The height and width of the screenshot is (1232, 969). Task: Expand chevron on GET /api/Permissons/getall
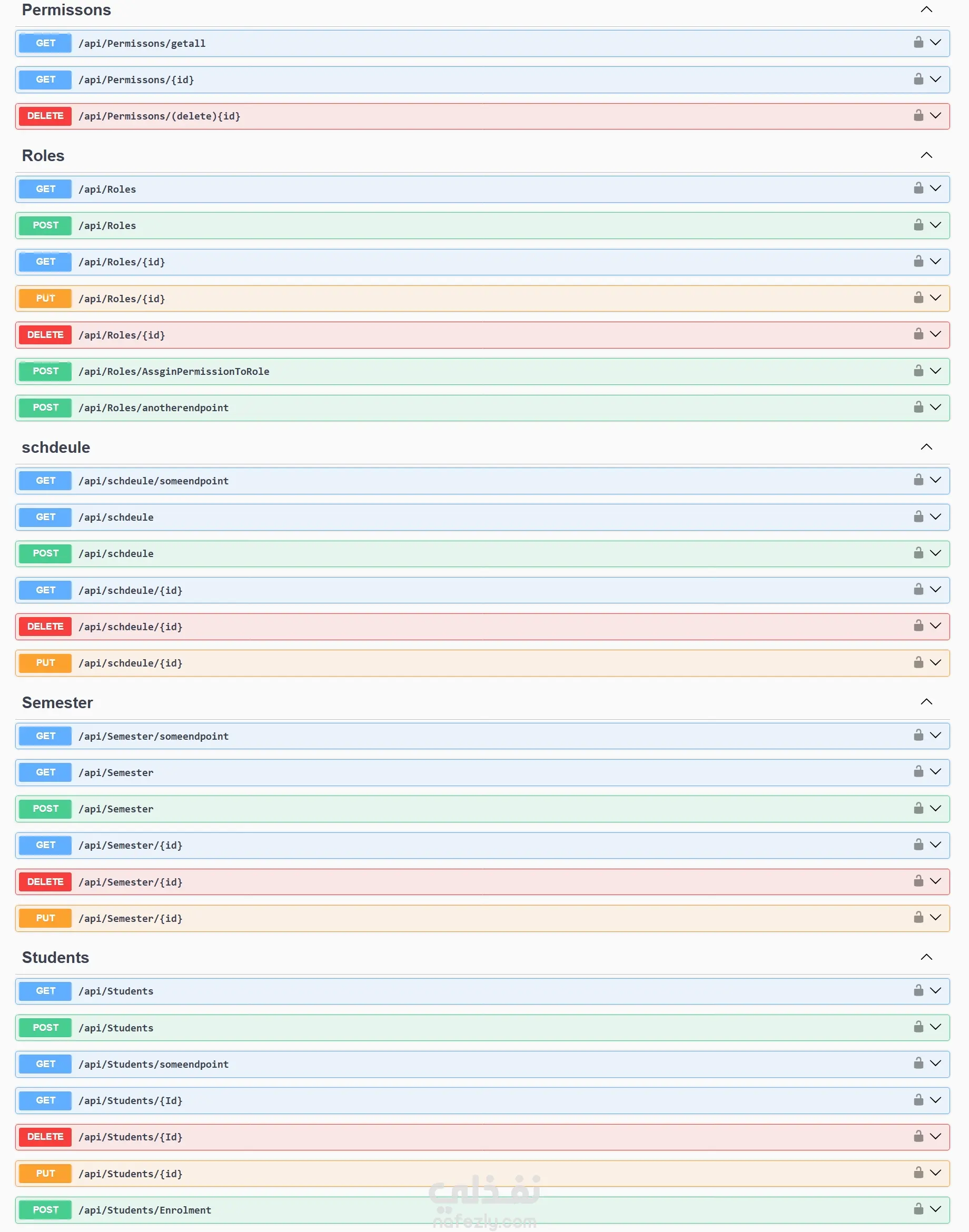pos(935,42)
